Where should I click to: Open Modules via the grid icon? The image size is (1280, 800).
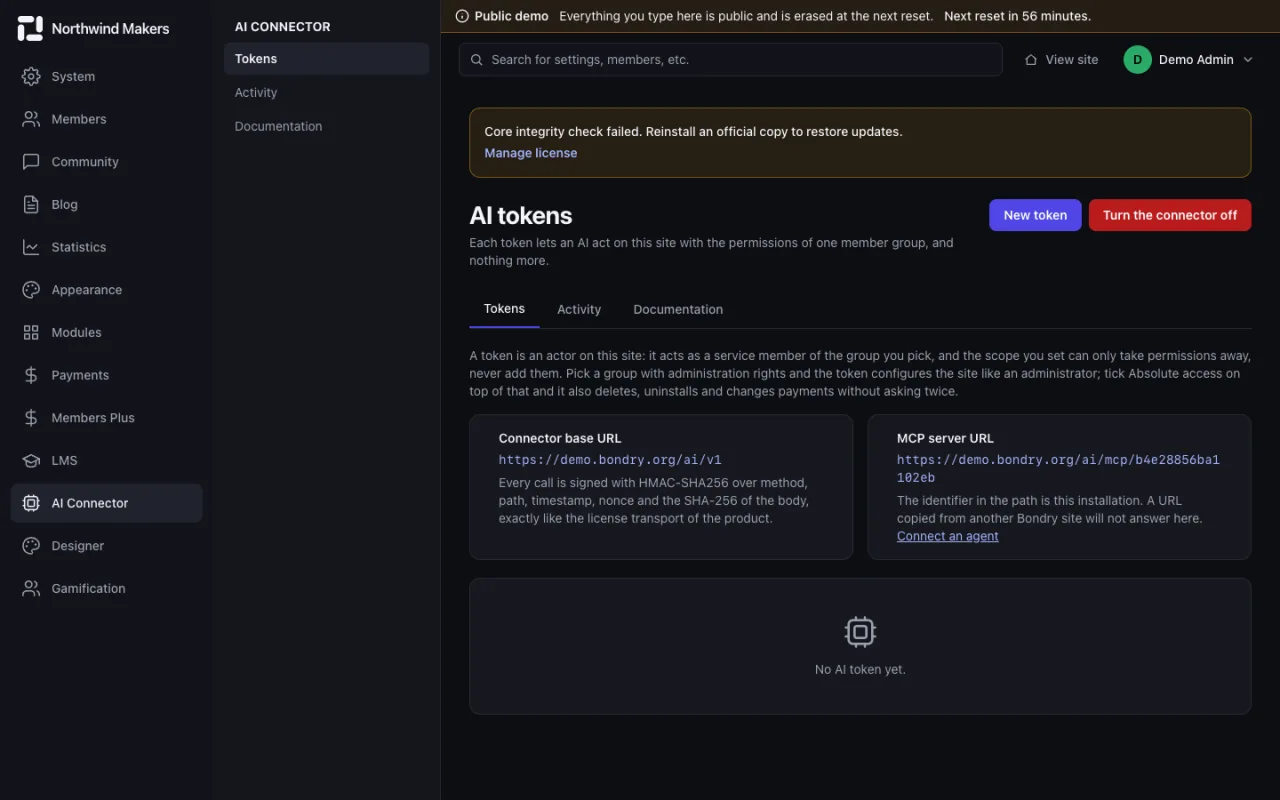pyautogui.click(x=31, y=332)
